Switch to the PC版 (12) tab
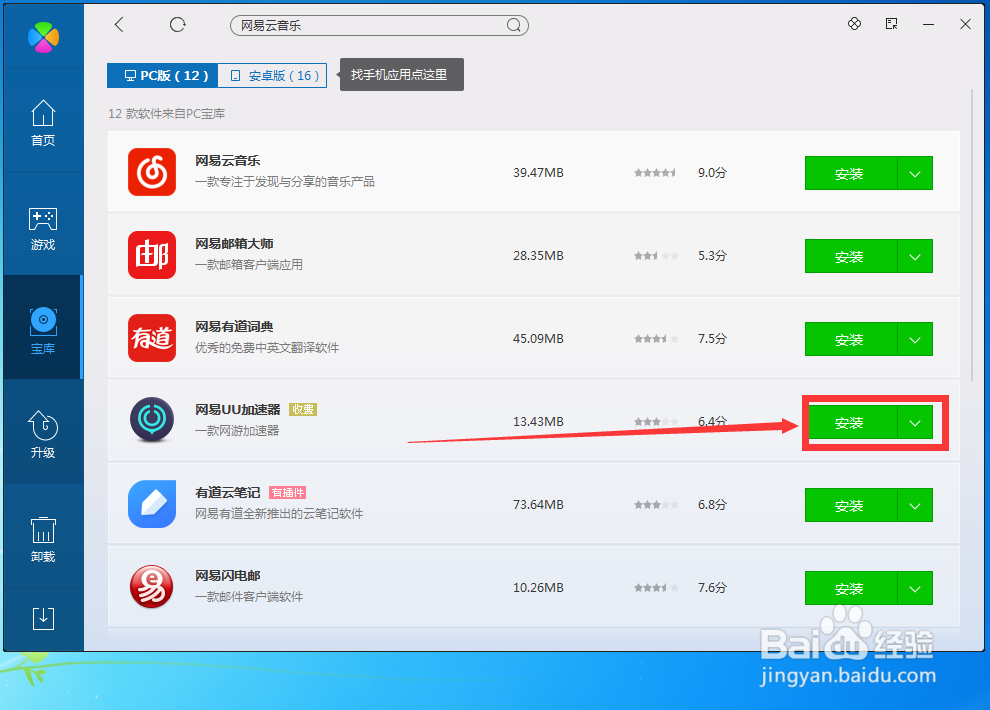Viewport: 990px width, 710px height. pyautogui.click(x=163, y=76)
